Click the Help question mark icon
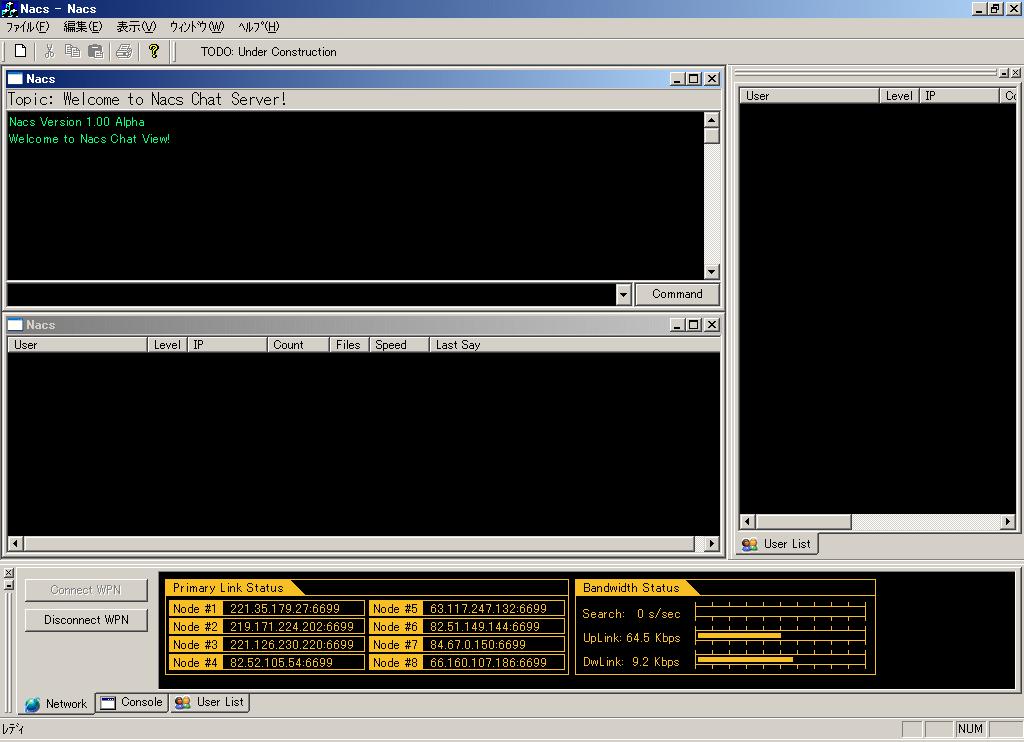Screen dimensions: 1024x742 coord(154,51)
